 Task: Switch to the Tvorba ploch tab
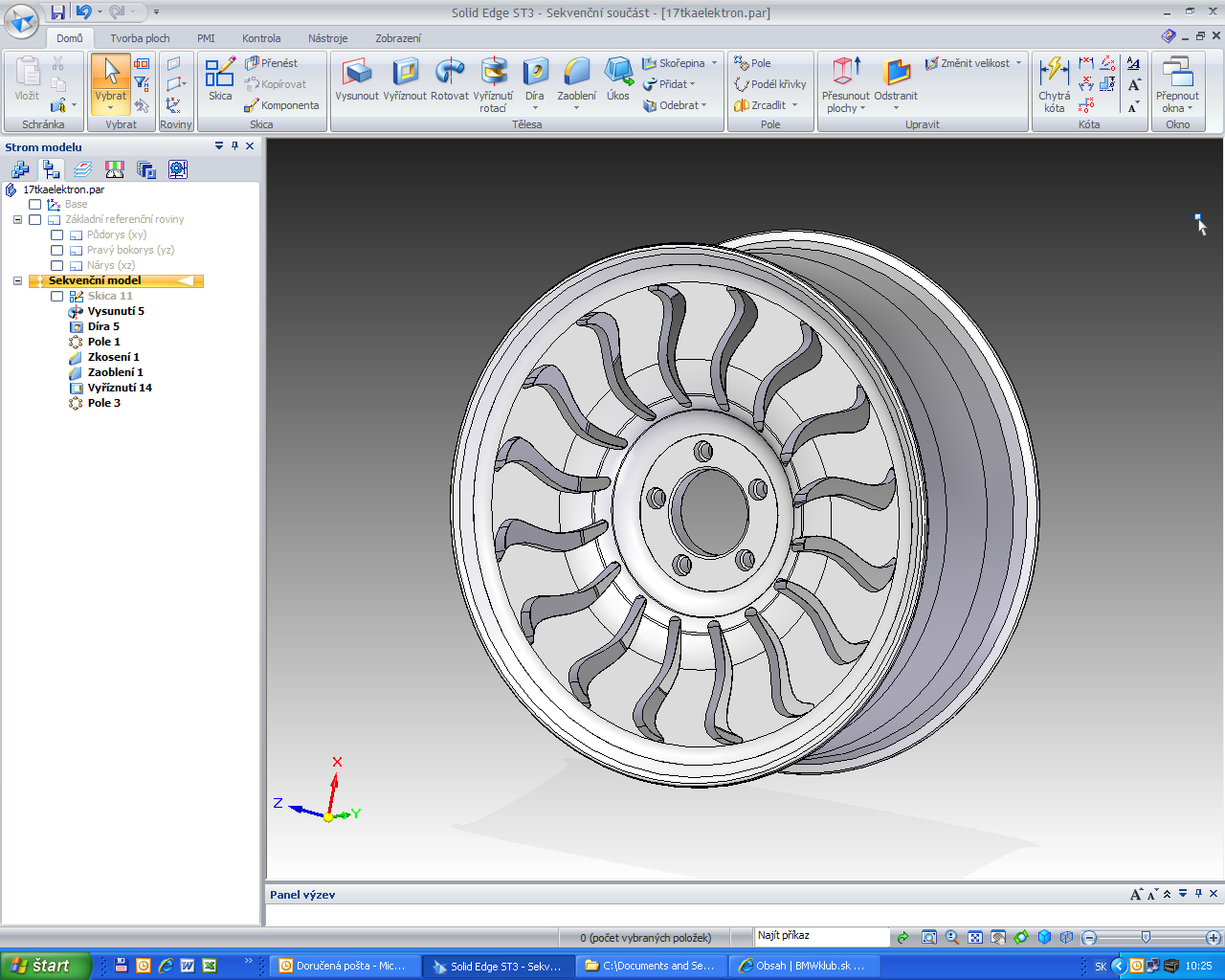pos(140,38)
